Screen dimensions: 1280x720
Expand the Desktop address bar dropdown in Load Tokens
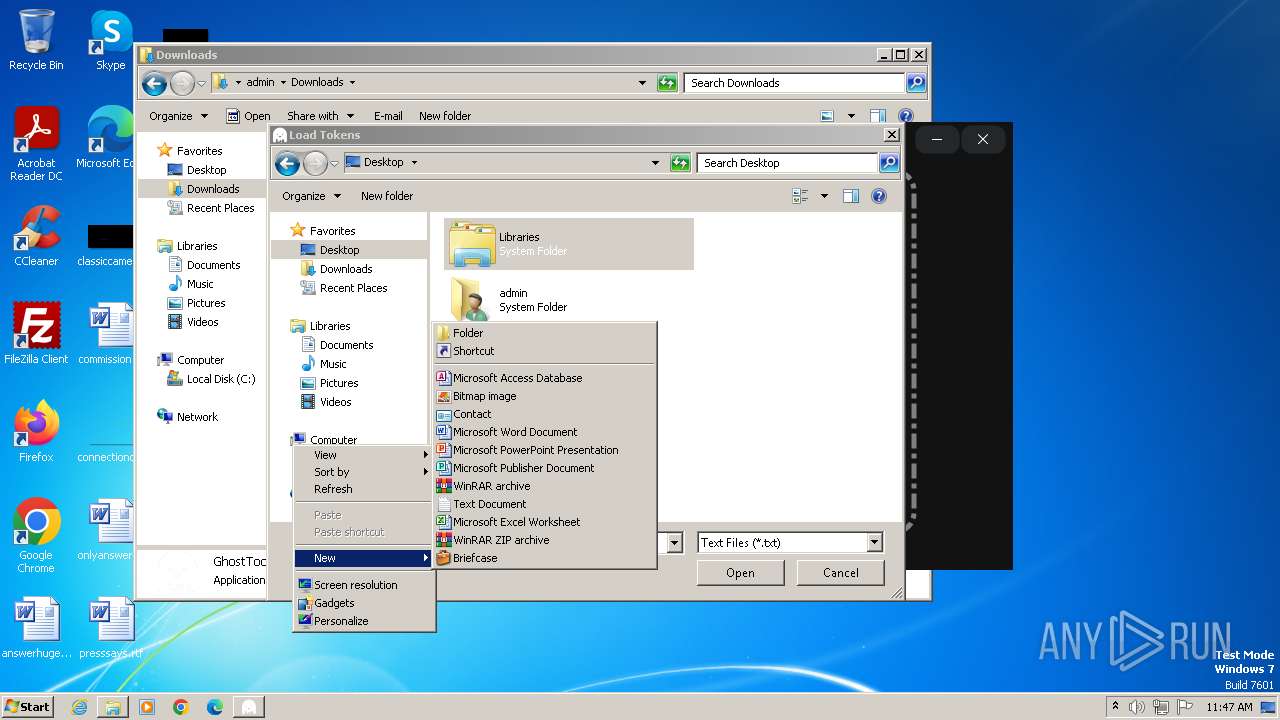coord(655,163)
